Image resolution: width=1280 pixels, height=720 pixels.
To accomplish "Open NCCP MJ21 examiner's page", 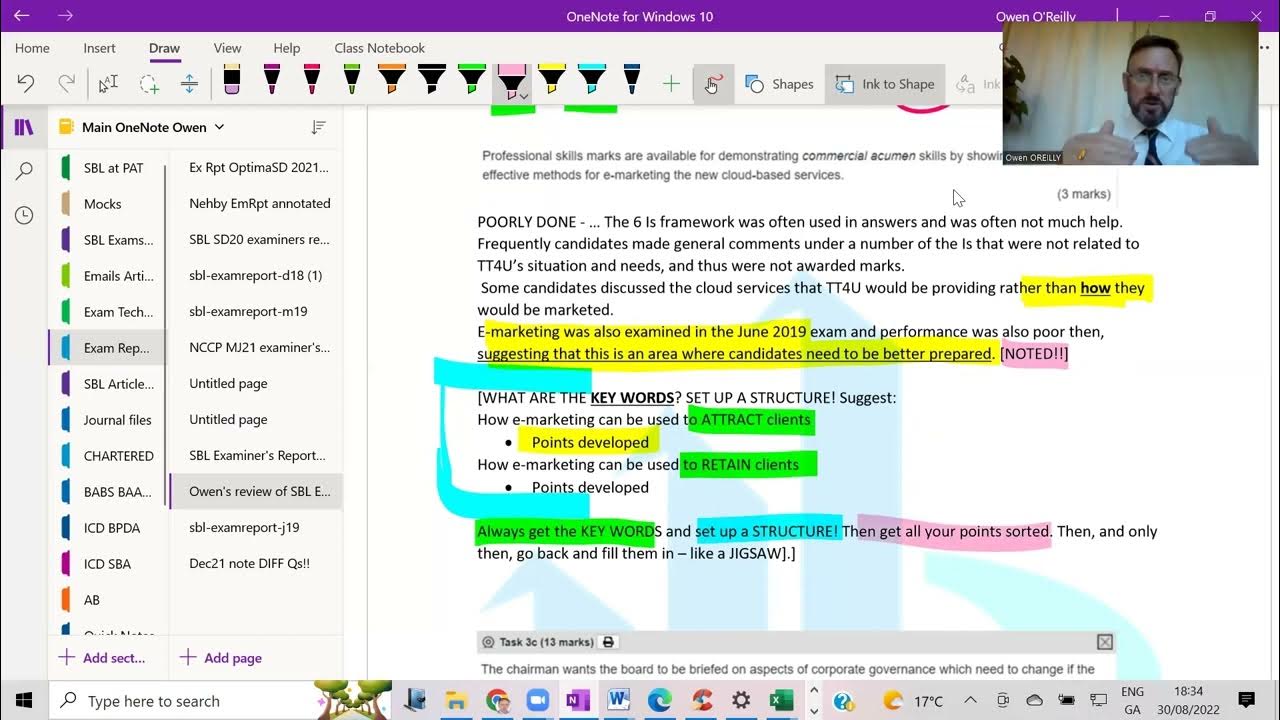I will [x=256, y=348].
